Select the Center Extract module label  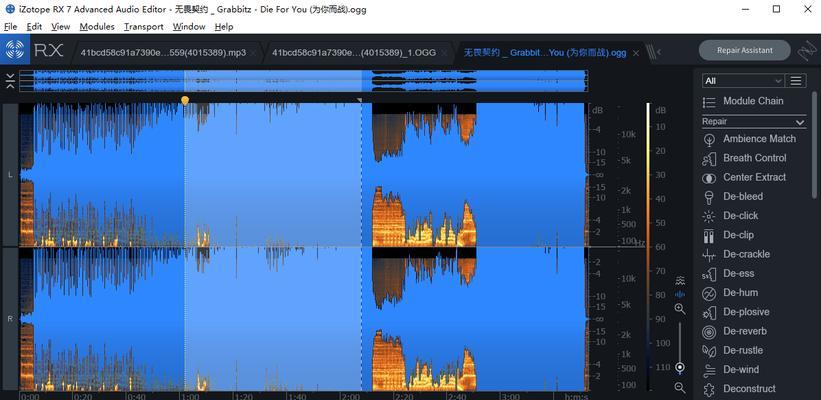tap(755, 177)
